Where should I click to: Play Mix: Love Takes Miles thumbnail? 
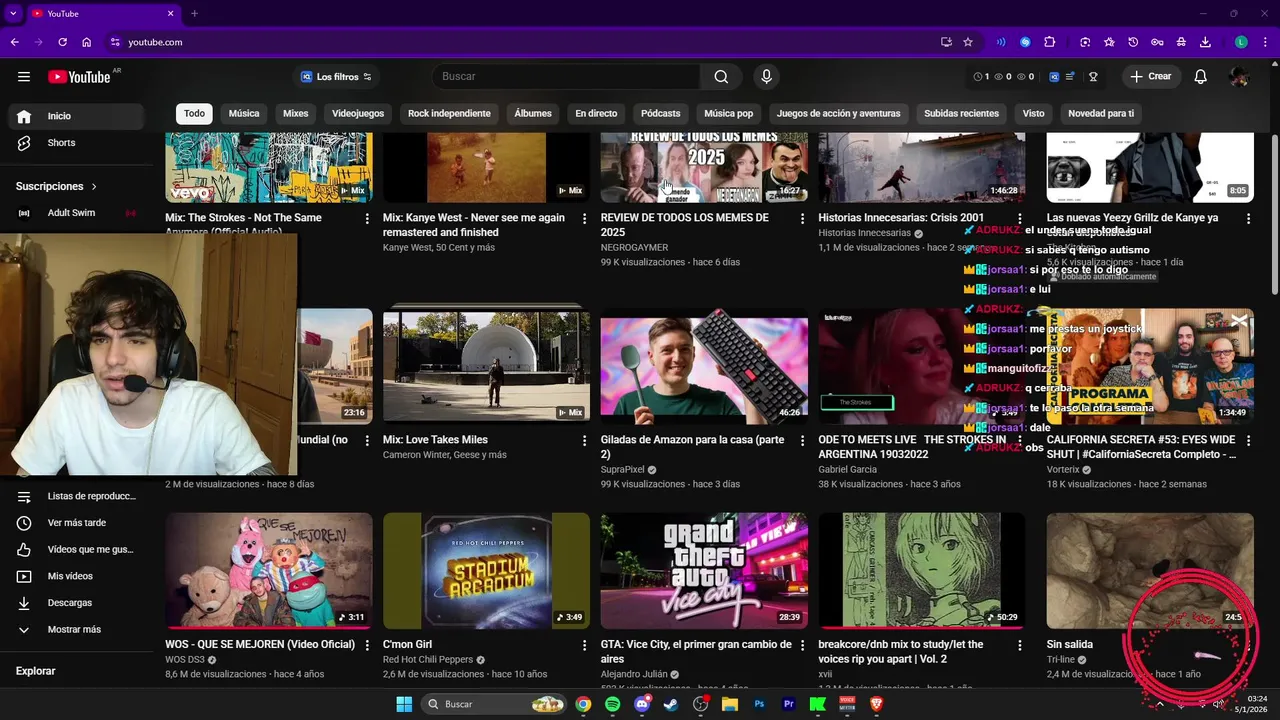tap(486, 366)
